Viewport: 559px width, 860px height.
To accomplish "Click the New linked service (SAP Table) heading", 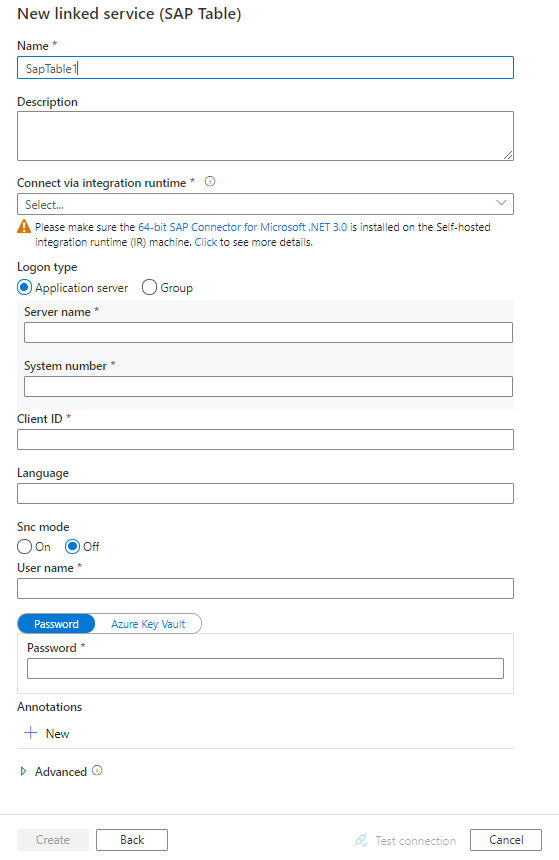I will 129,14.
